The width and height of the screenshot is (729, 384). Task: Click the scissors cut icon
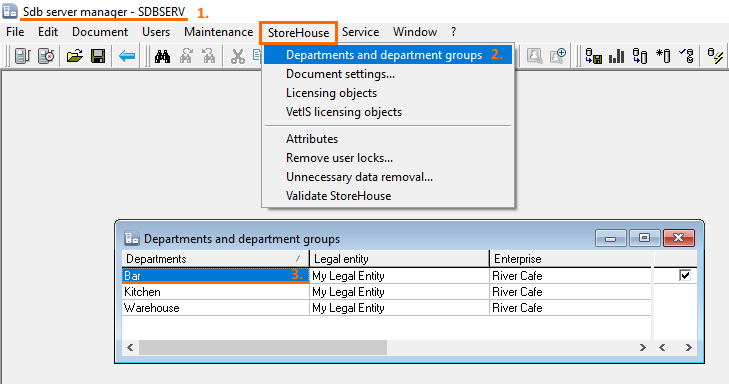[x=238, y=56]
